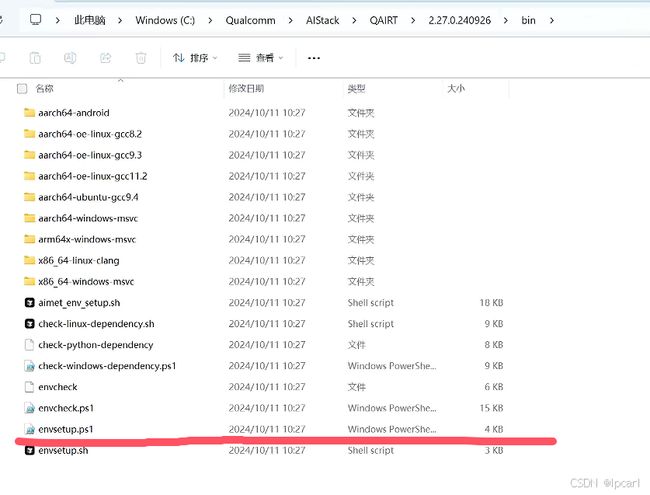This screenshot has width=650, height=495.
Task: Click the modified date of arm64x-windows-msvc
Action: (x=267, y=239)
